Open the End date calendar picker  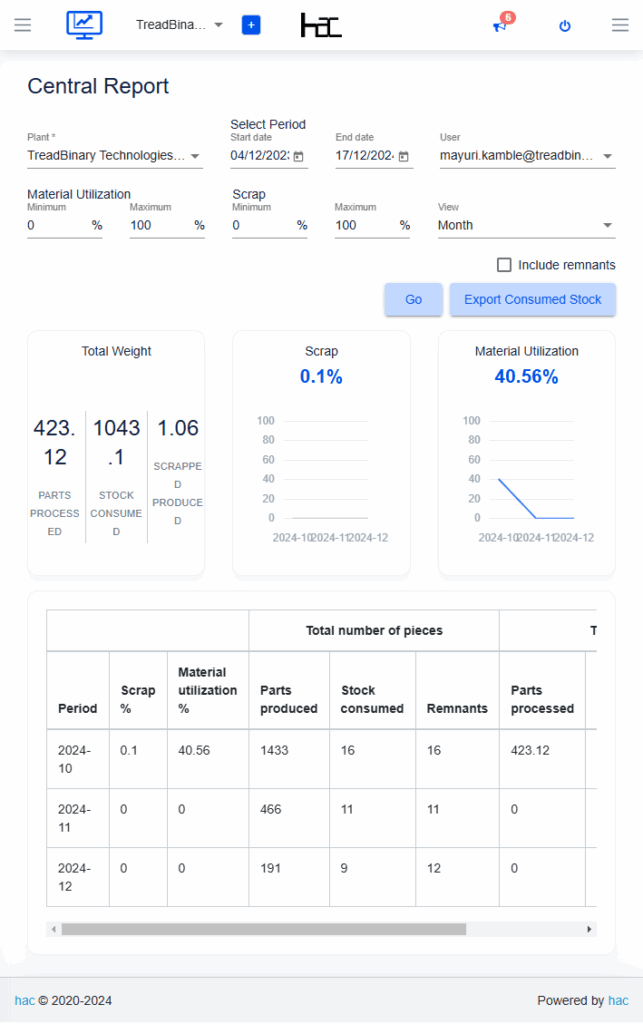pos(403,157)
